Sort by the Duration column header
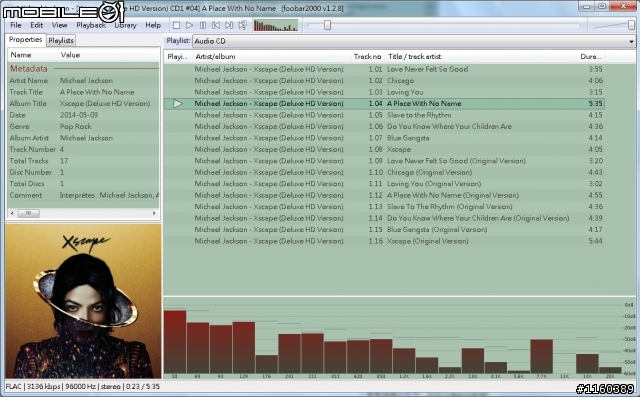The width and height of the screenshot is (640, 397). point(591,57)
